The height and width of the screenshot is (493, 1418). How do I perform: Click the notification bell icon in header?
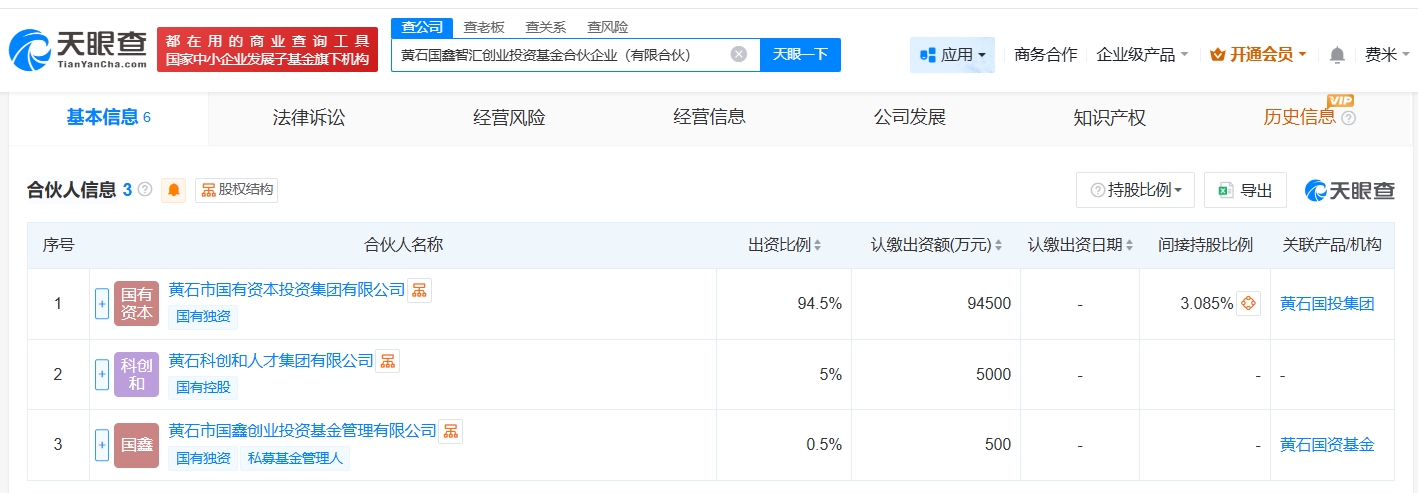[x=1337, y=55]
